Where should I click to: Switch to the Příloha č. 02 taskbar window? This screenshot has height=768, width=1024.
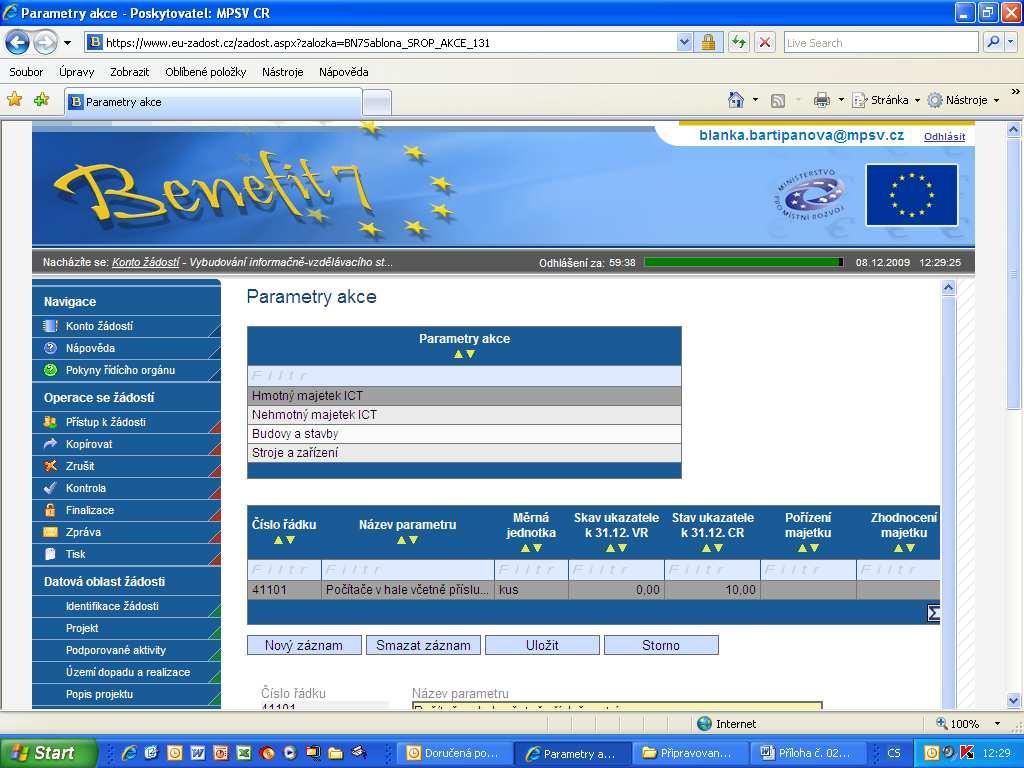click(x=807, y=753)
